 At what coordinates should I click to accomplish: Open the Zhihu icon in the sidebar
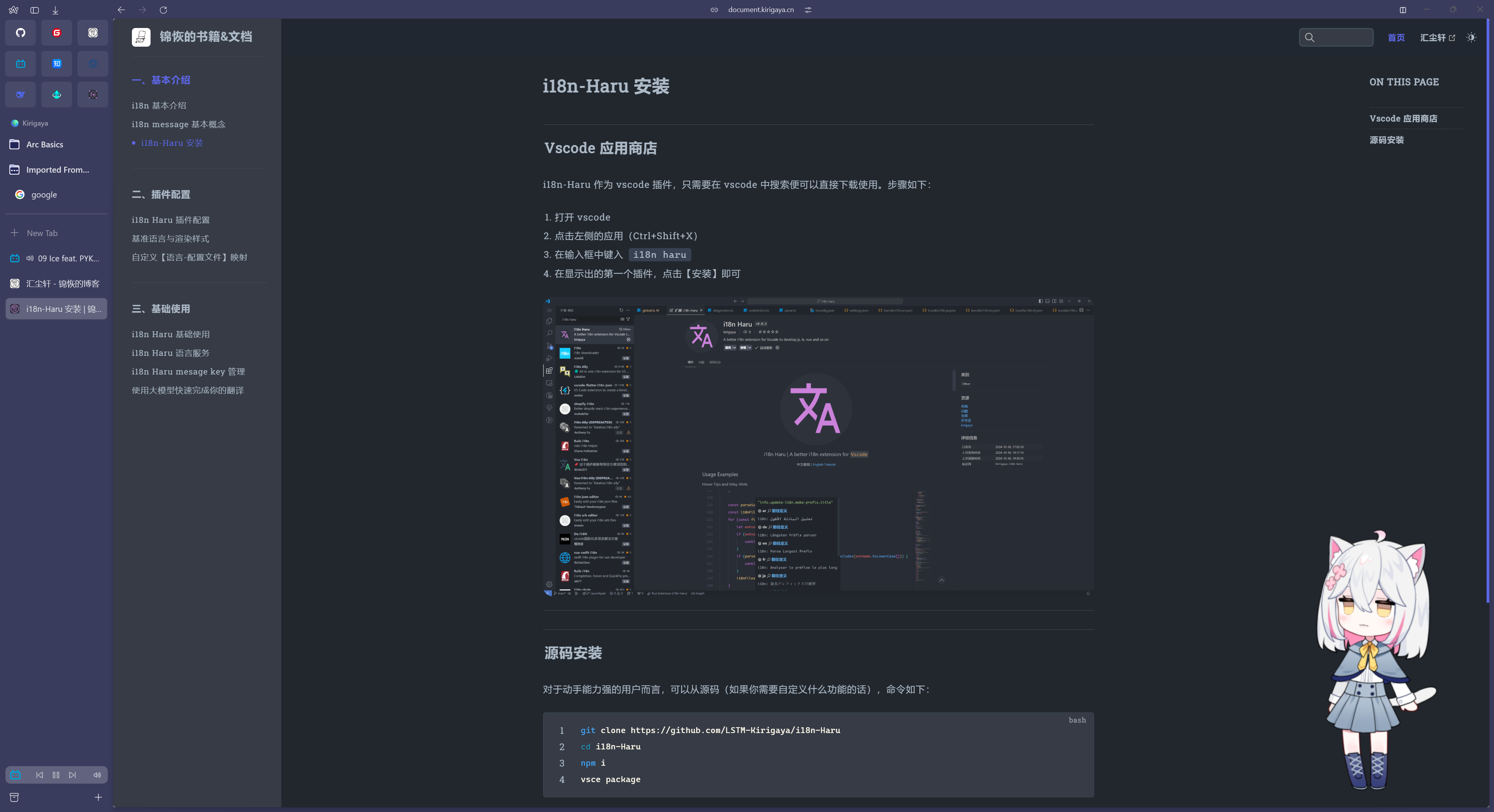coord(56,64)
